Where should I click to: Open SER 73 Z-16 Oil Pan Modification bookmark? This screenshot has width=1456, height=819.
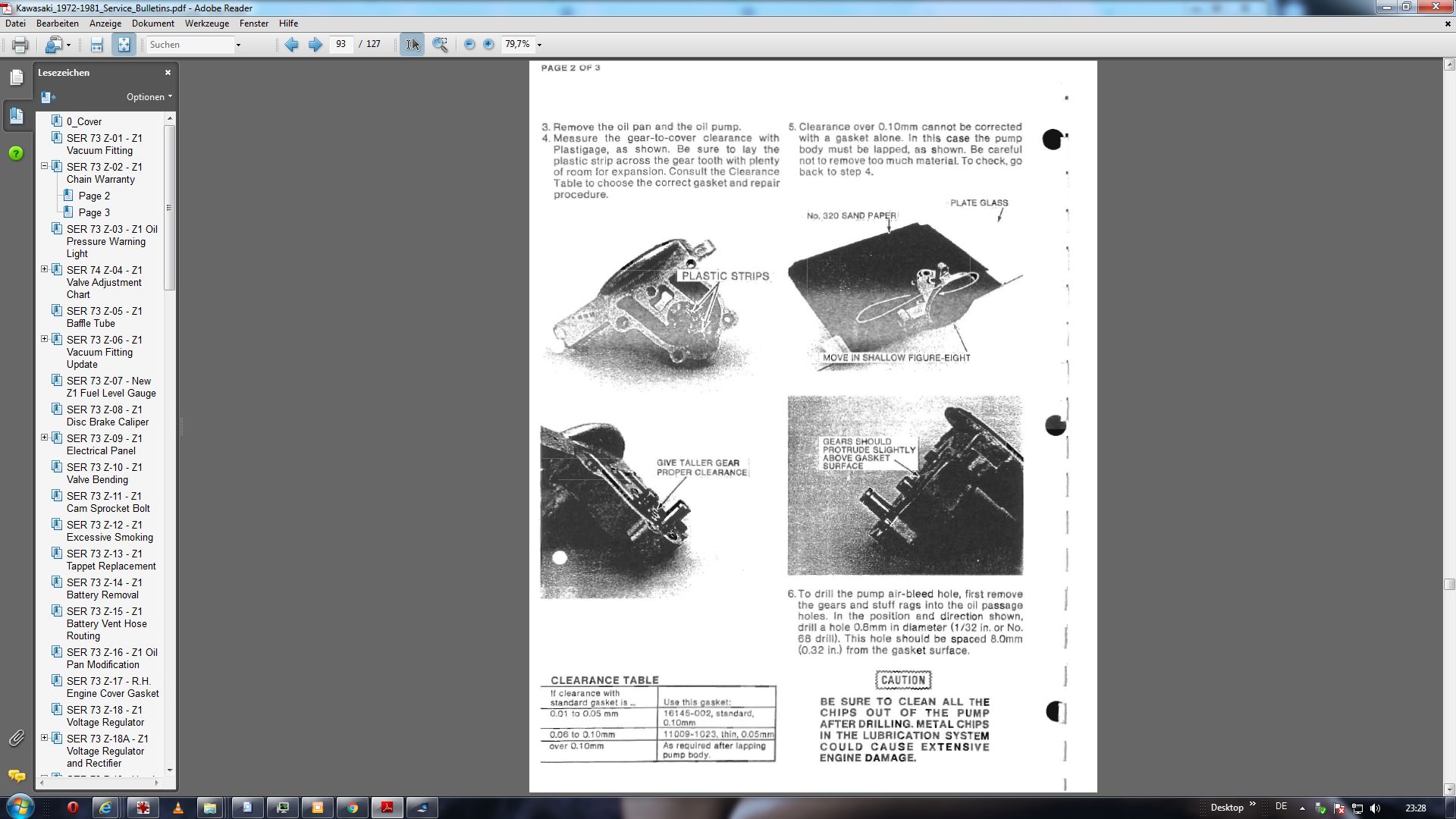(111, 658)
